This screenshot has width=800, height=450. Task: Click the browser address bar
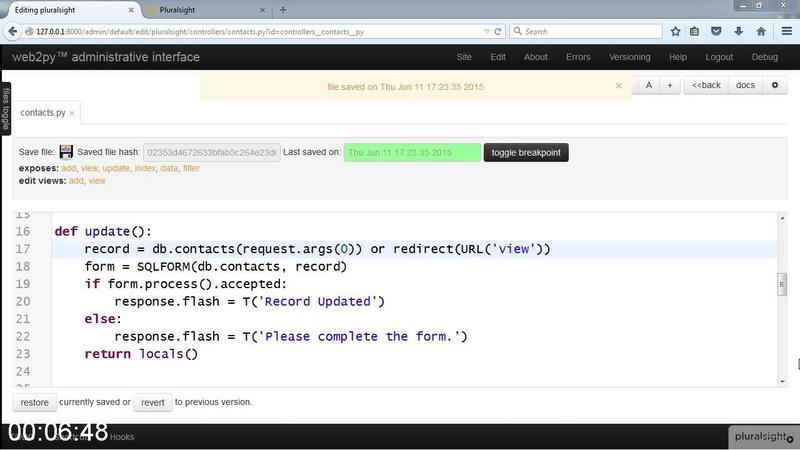255,32
